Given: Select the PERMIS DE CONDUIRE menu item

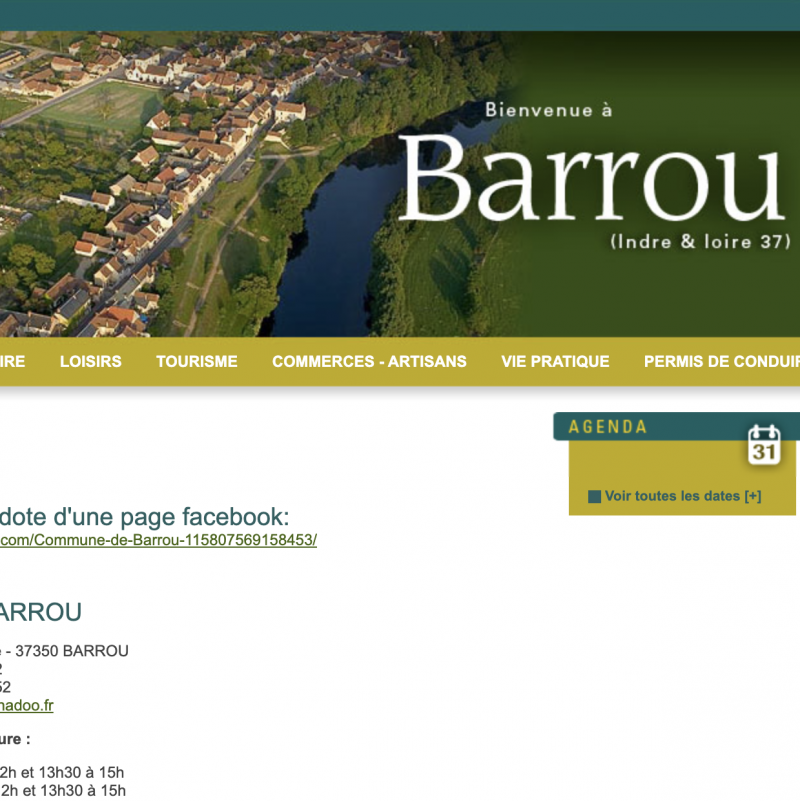Looking at the screenshot, I should tap(721, 362).
